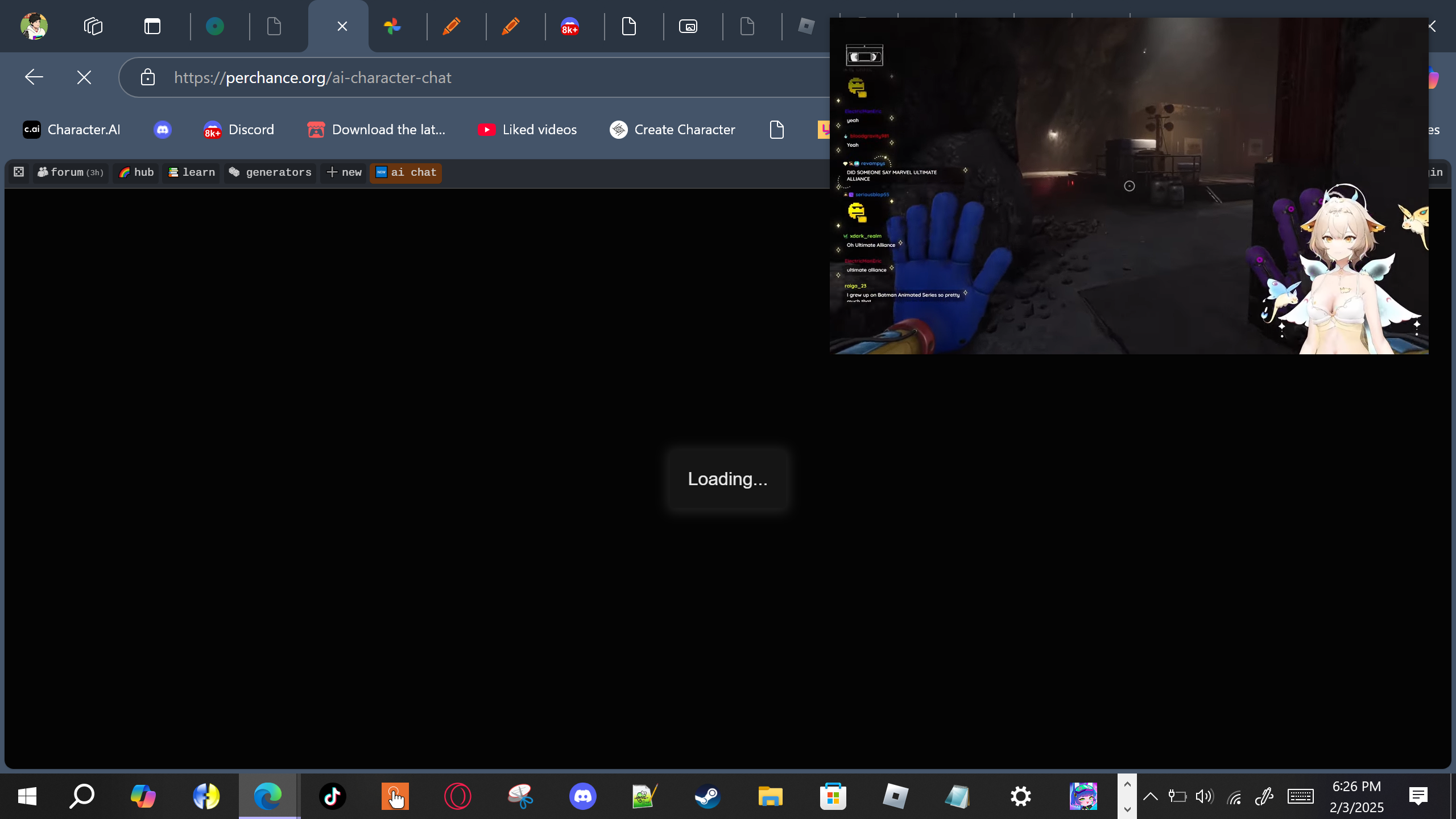The height and width of the screenshot is (819, 1456).
Task: Open the Windows notification center
Action: 1418,796
